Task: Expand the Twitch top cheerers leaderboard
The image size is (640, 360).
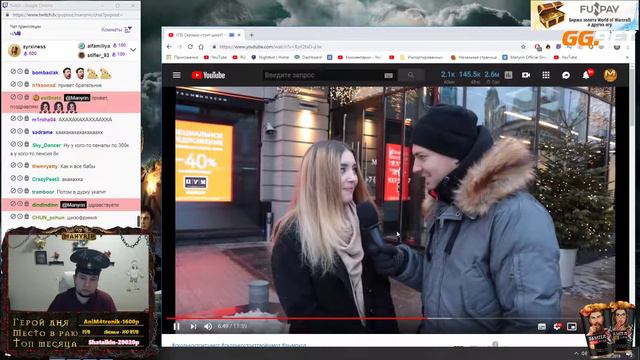Action: 133,50
